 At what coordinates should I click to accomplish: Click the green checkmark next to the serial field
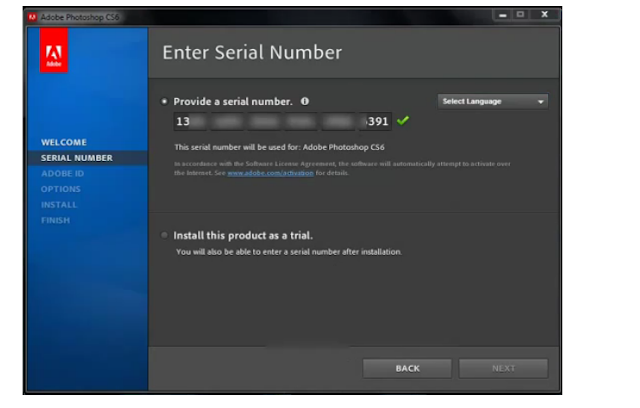point(403,120)
